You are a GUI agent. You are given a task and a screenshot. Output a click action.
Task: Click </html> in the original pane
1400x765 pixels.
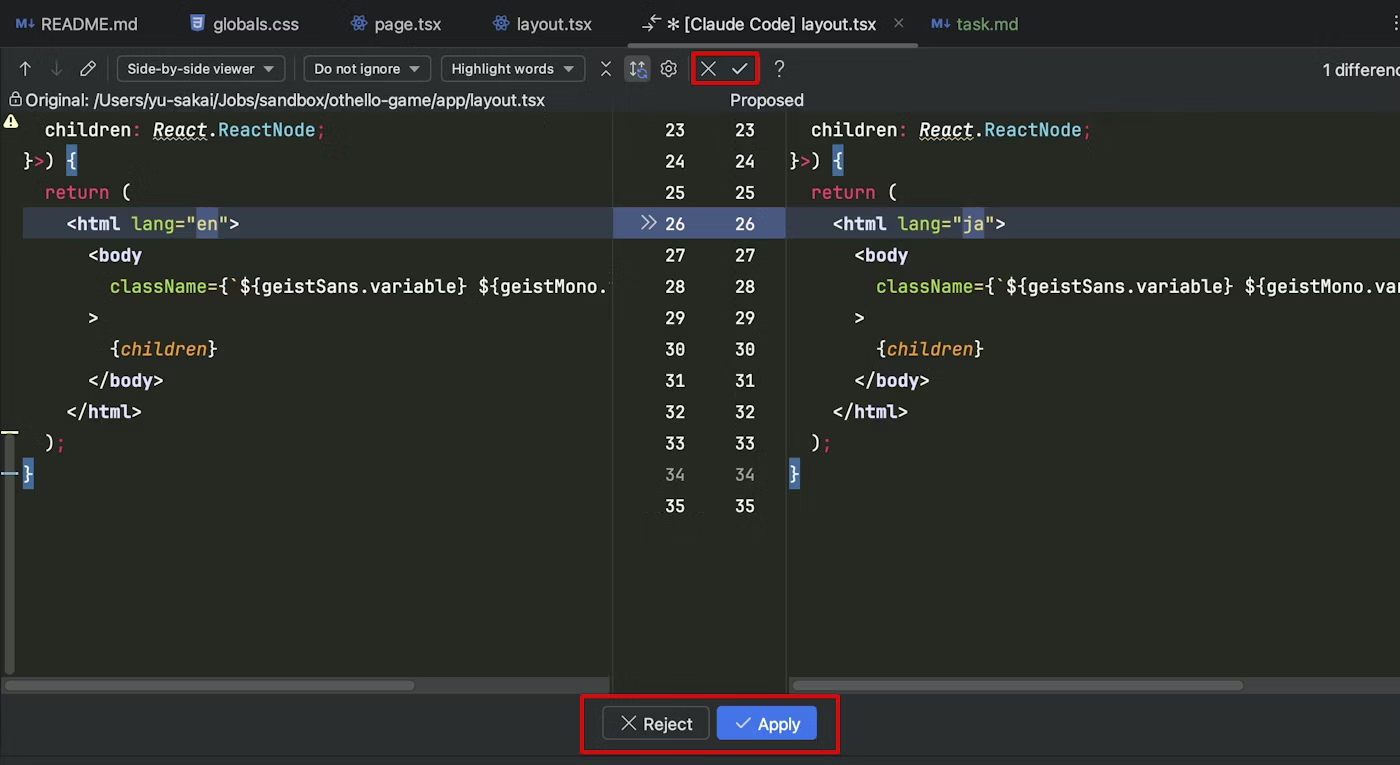(104, 412)
